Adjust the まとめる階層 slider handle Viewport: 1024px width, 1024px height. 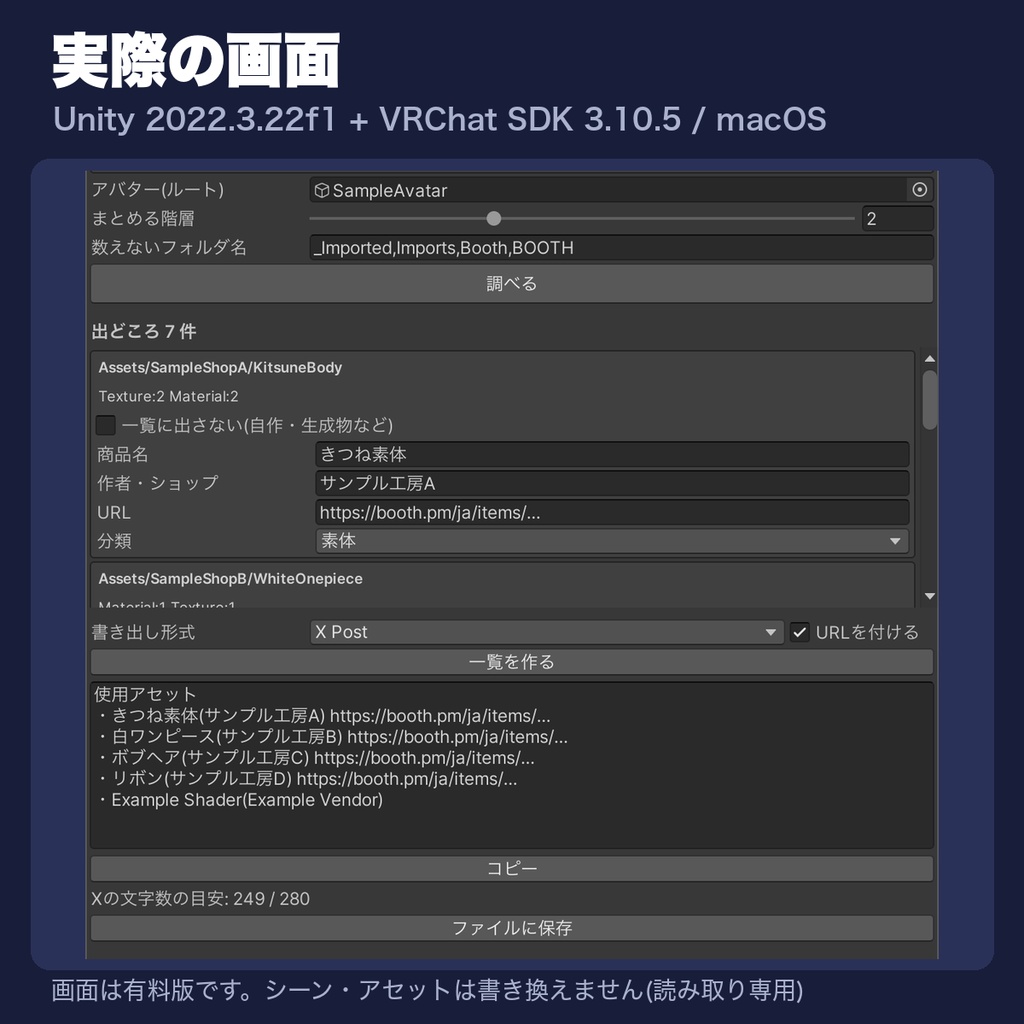(x=494, y=219)
